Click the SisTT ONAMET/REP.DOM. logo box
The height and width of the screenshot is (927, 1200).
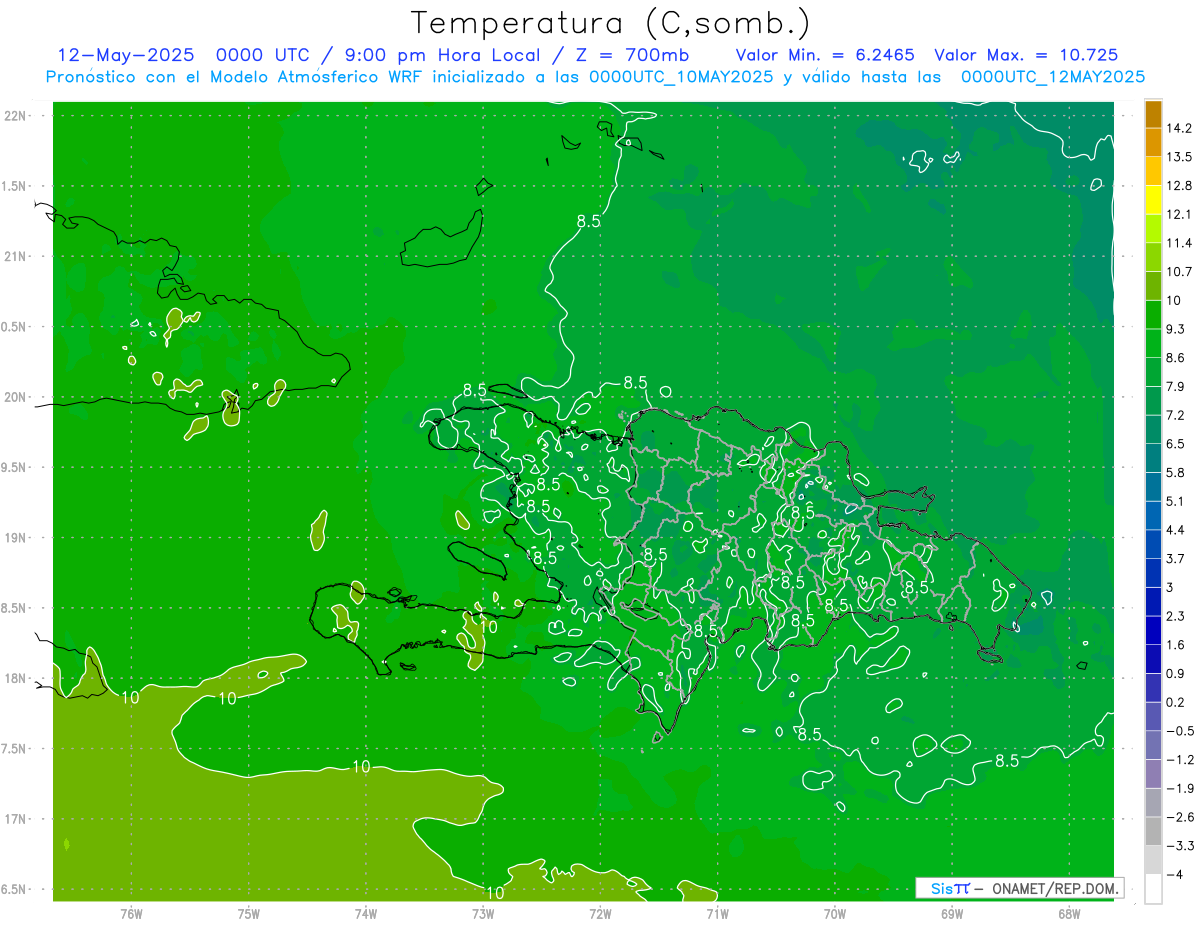1020,888
